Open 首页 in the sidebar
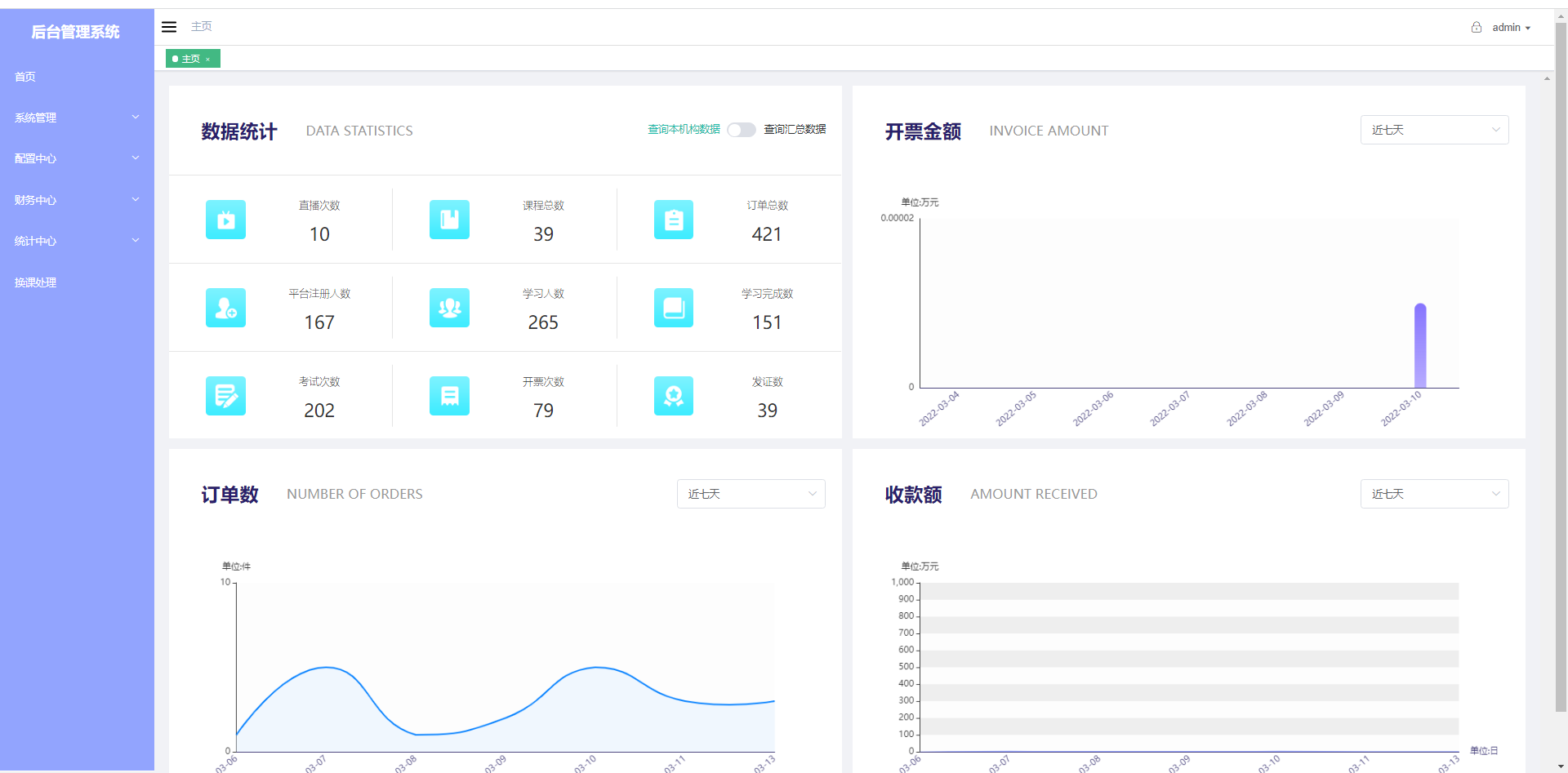This screenshot has height=773, width=1568. click(x=77, y=77)
